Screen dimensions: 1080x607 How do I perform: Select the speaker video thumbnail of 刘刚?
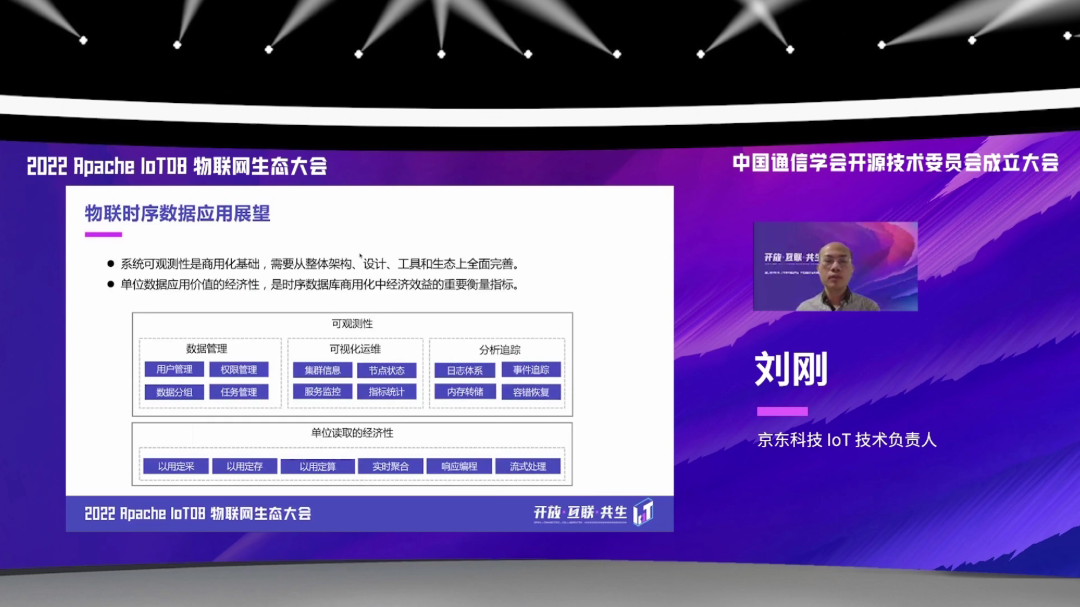[x=835, y=266]
